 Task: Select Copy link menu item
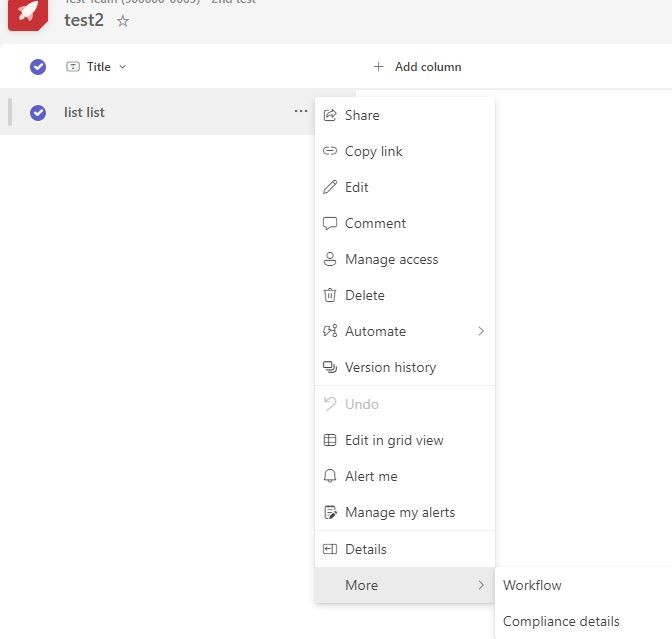coord(405,151)
